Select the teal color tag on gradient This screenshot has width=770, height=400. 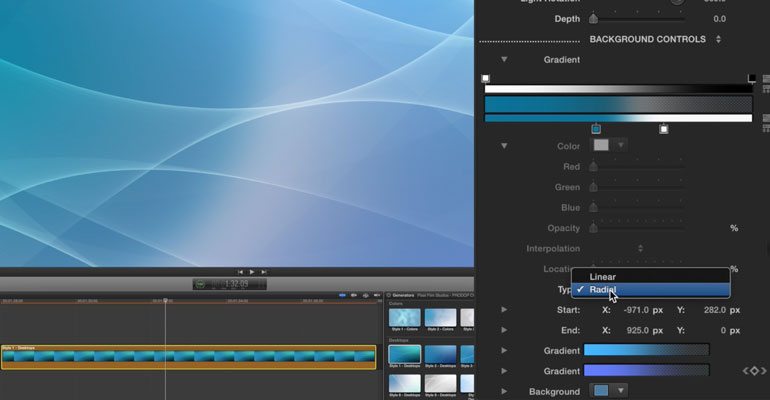[596, 129]
